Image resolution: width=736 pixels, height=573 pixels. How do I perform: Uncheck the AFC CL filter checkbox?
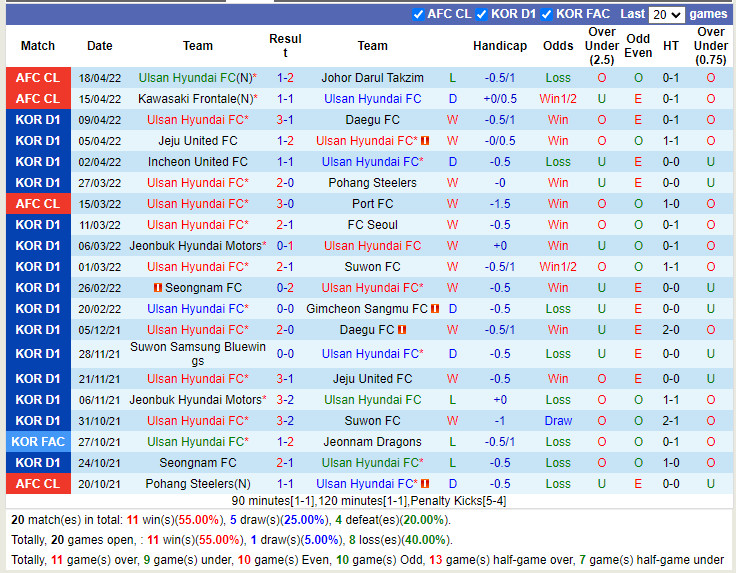tap(418, 14)
